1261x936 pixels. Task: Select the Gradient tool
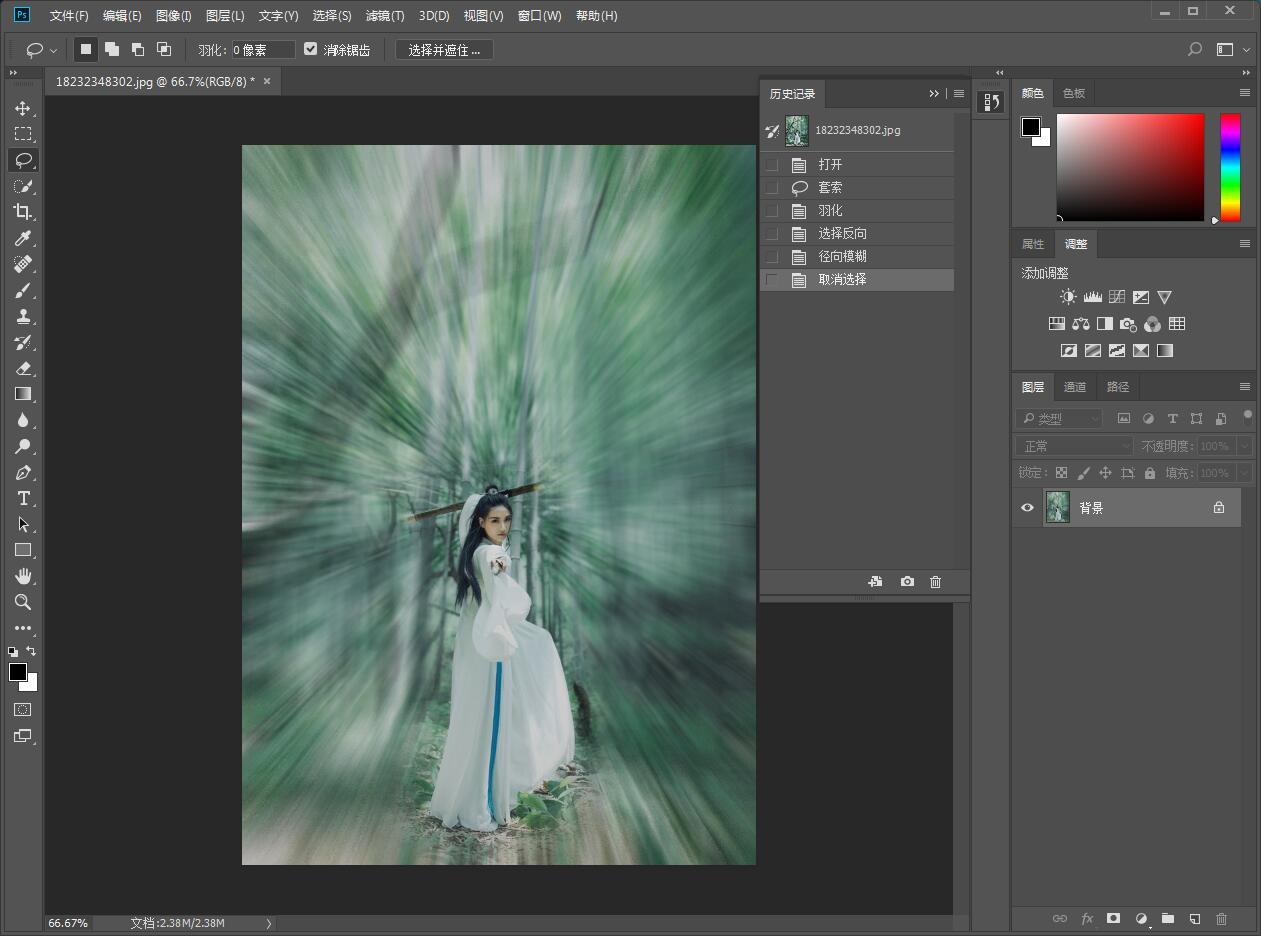(x=23, y=394)
